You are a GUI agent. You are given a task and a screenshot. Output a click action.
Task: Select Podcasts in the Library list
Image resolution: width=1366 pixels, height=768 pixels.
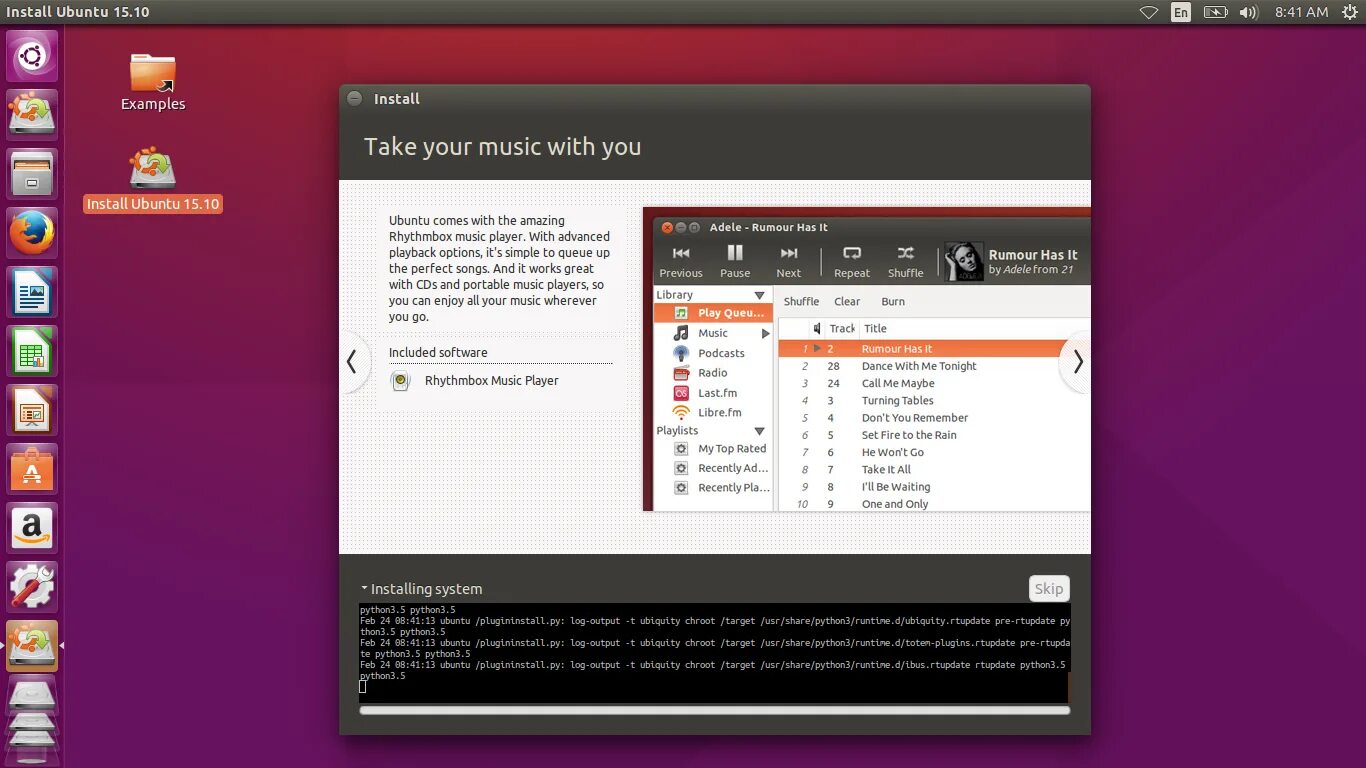point(713,353)
